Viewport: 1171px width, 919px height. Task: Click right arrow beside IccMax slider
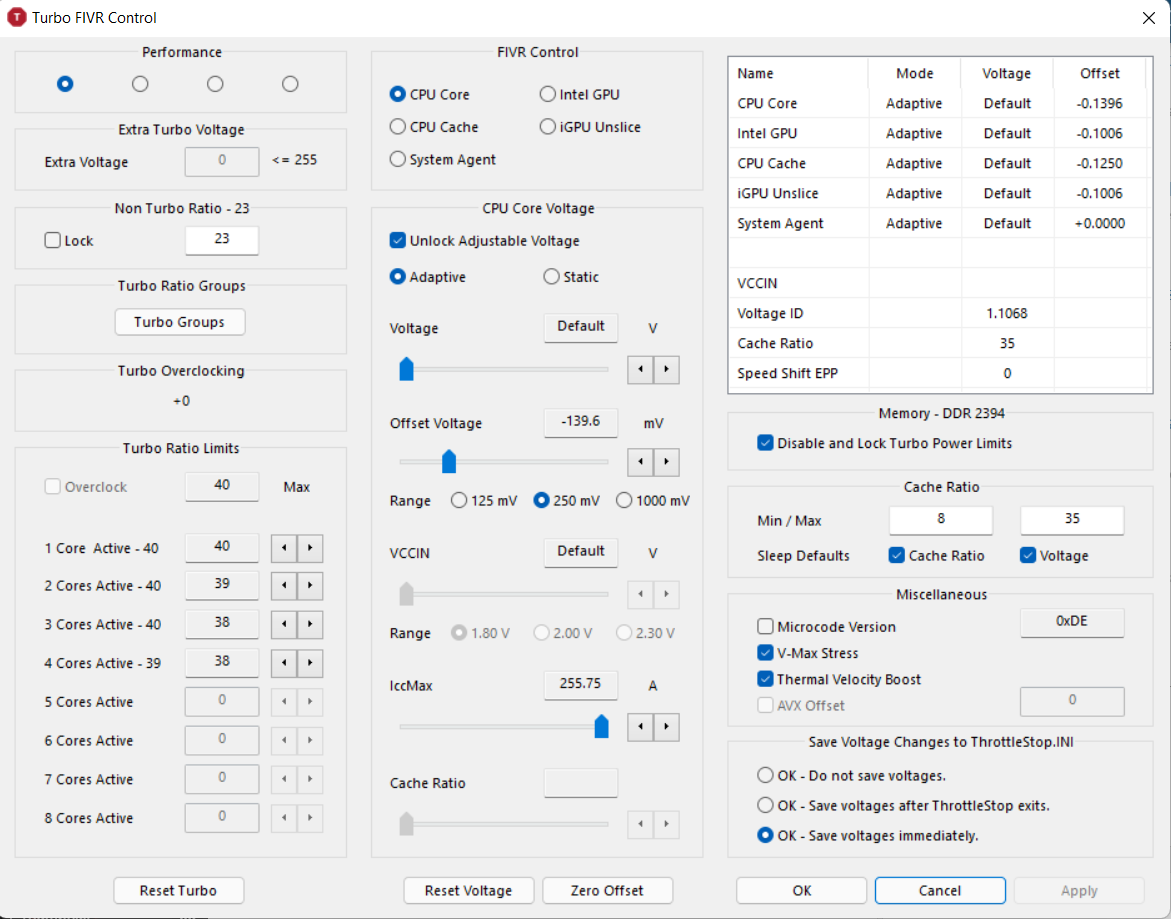coord(666,726)
